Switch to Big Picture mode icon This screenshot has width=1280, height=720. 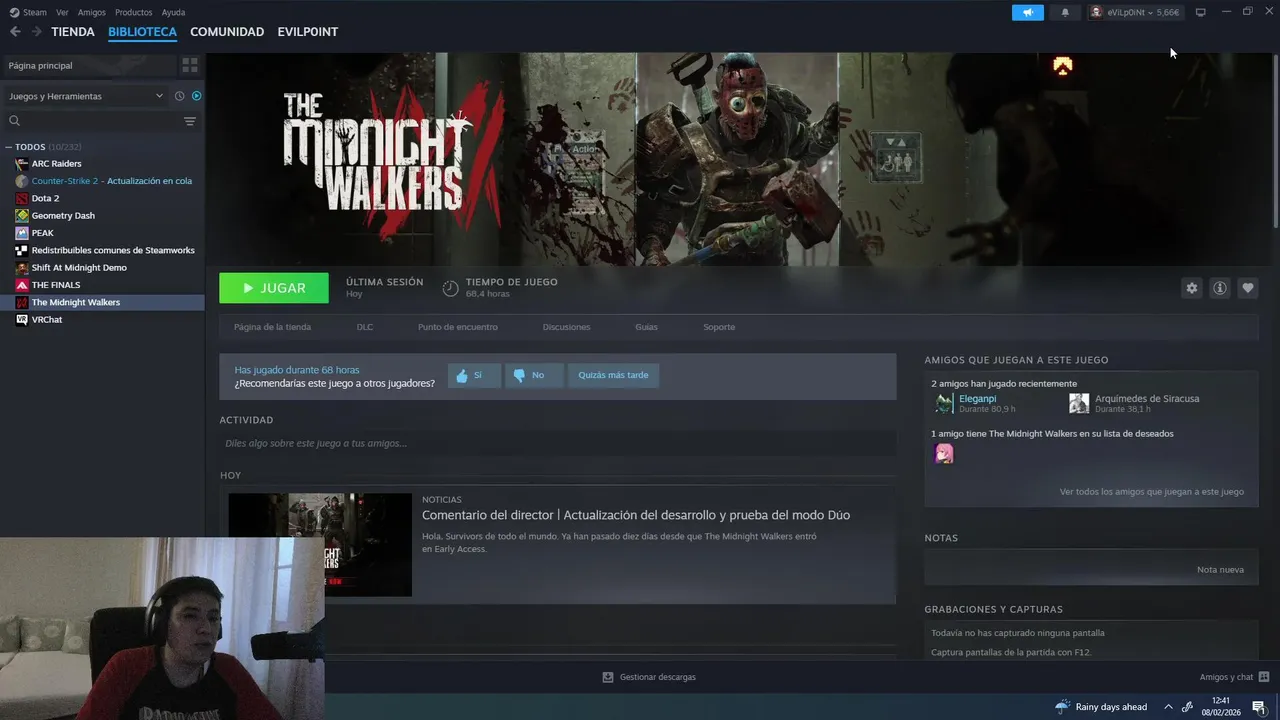tap(1201, 12)
